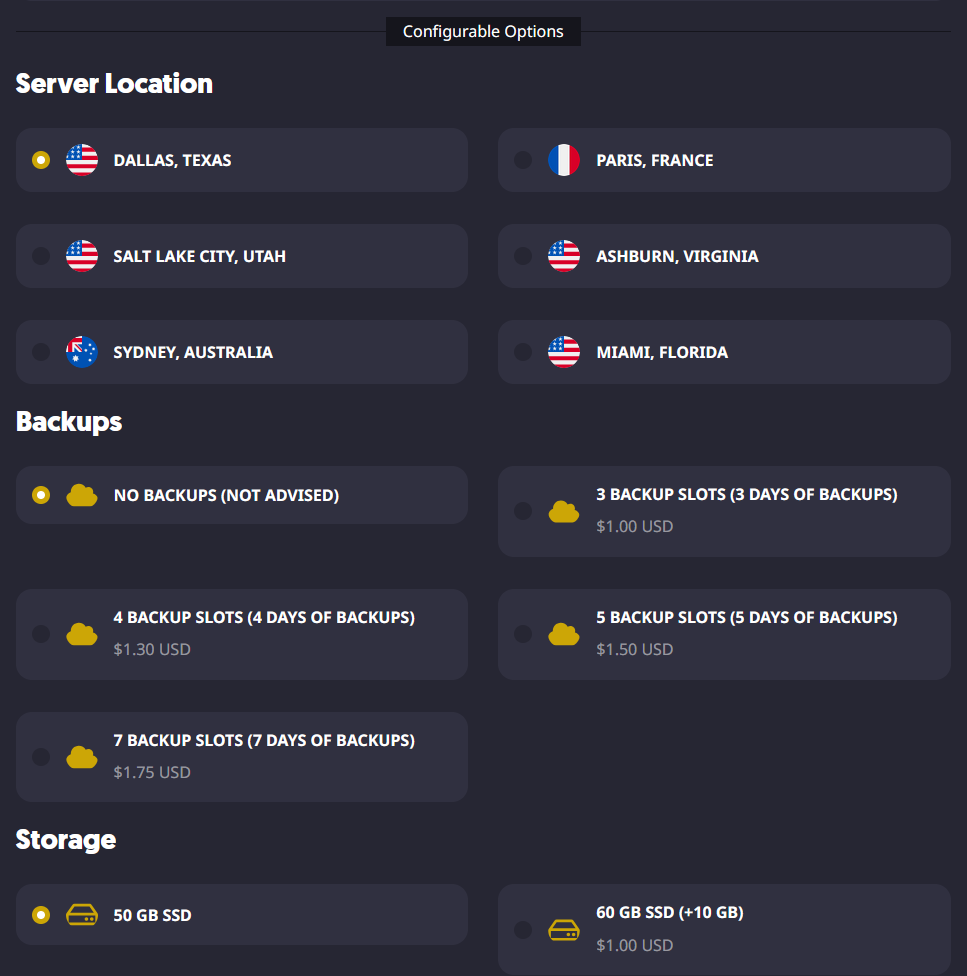Click the Australian flag icon for Sydney
967x976 pixels.
click(x=82, y=352)
